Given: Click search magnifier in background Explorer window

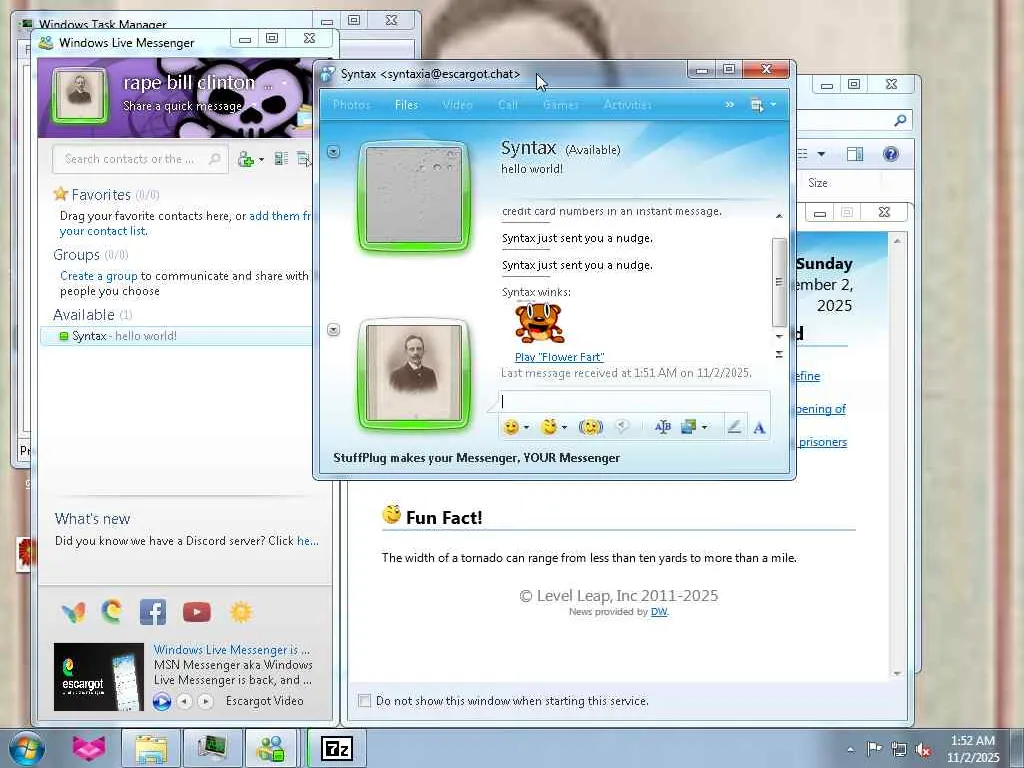Looking at the screenshot, I should point(900,120).
